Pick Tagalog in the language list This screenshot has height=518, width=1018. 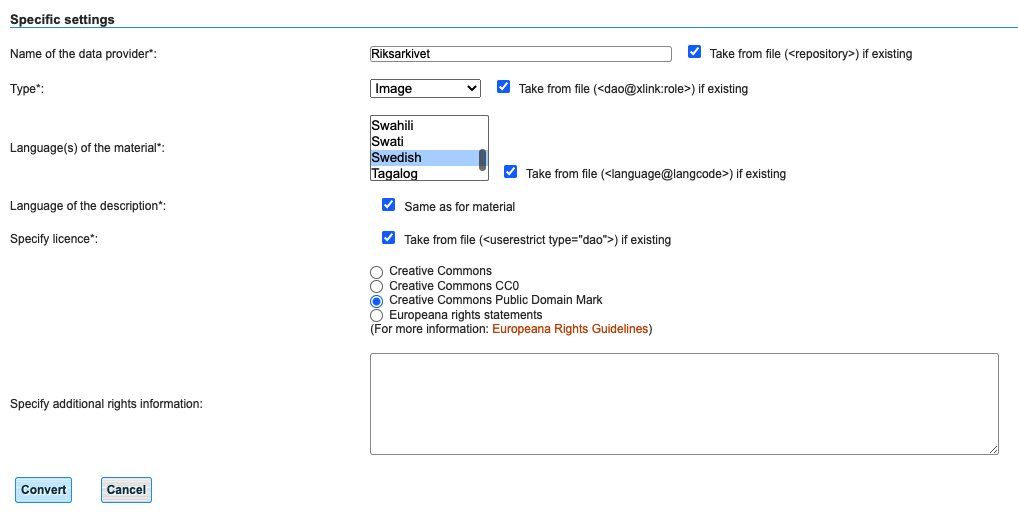[x=425, y=173]
